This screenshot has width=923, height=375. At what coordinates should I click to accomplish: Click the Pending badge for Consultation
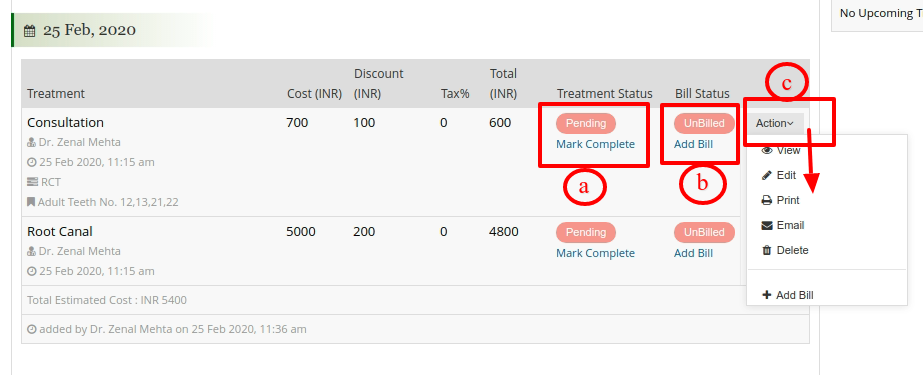tap(586, 124)
